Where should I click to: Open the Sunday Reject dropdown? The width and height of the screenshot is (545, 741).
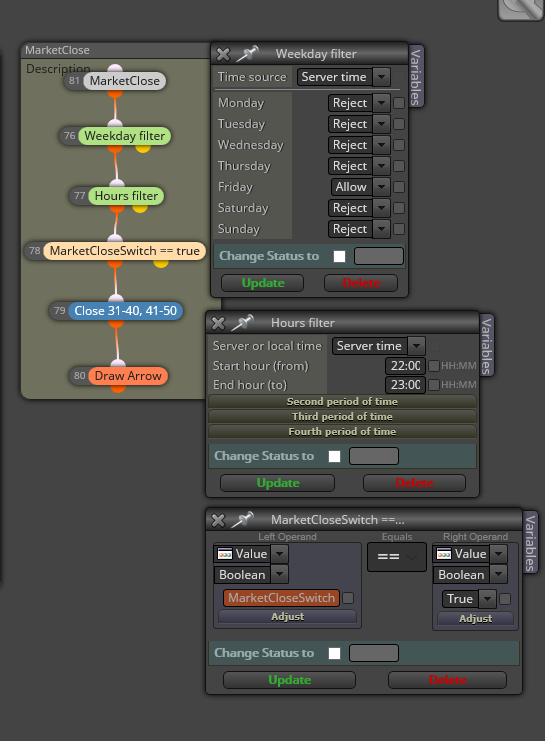coord(359,229)
